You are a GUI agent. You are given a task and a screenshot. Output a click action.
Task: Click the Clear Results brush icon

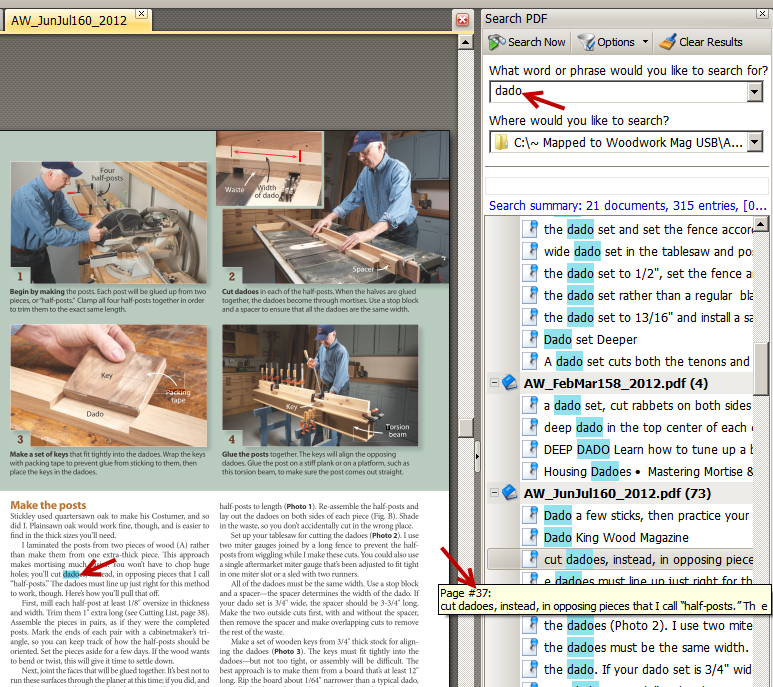pyautogui.click(x=667, y=42)
